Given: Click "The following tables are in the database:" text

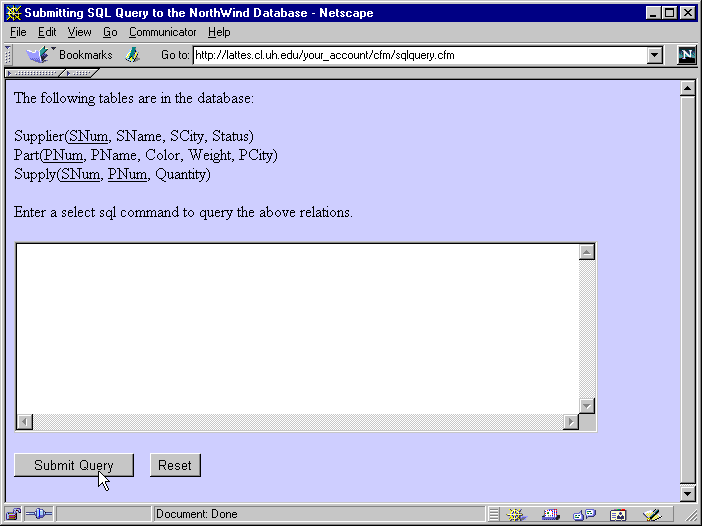Looking at the screenshot, I should [134, 98].
